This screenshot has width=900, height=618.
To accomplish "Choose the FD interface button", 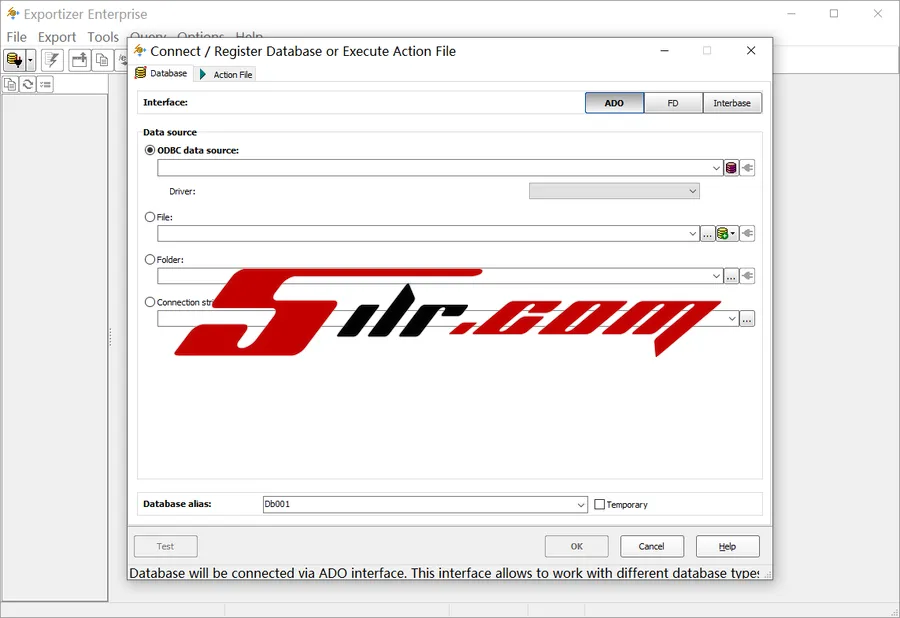I will click(673, 103).
